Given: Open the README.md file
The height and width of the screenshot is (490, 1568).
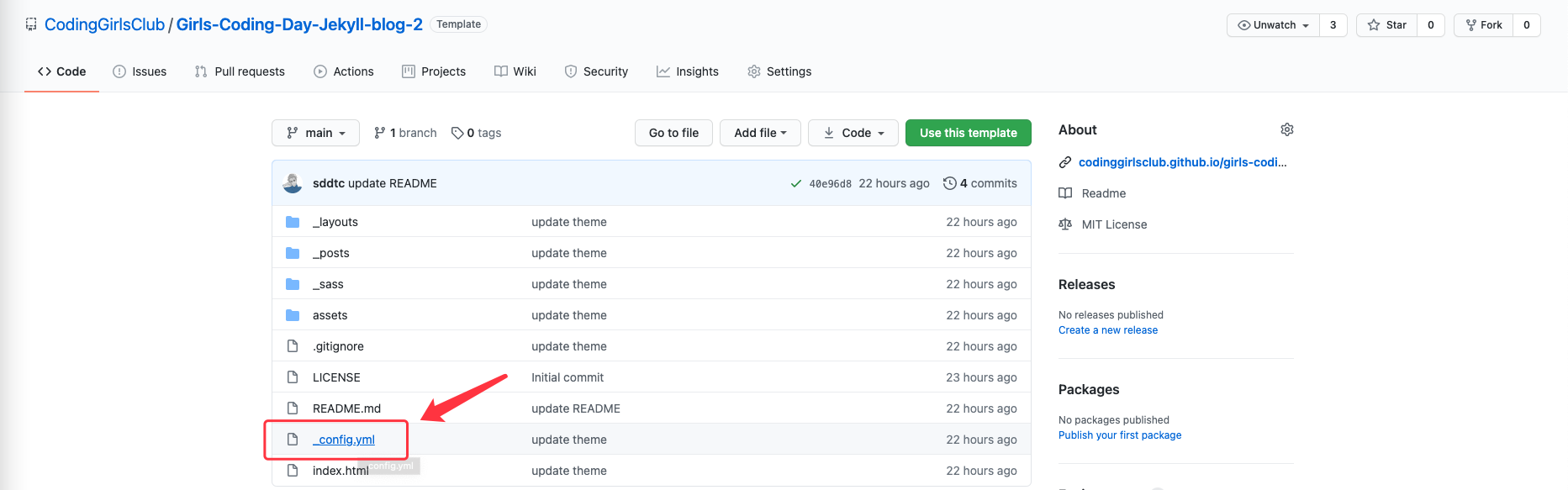Looking at the screenshot, I should click(x=346, y=408).
